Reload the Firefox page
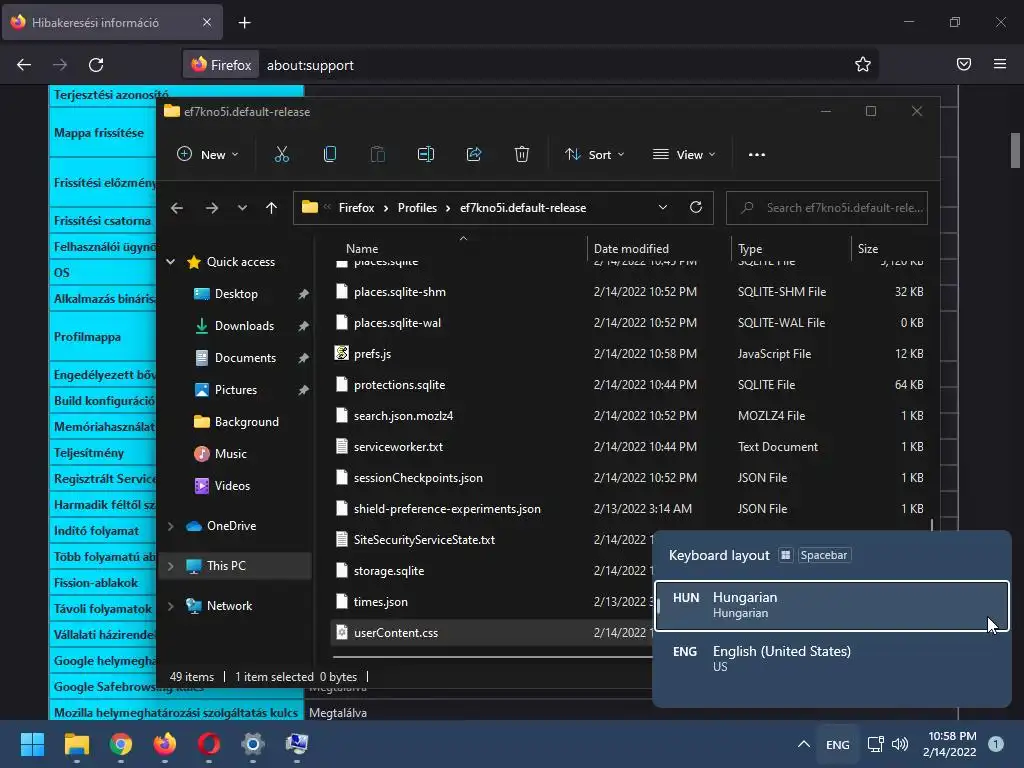1024x768 pixels. 96,65
